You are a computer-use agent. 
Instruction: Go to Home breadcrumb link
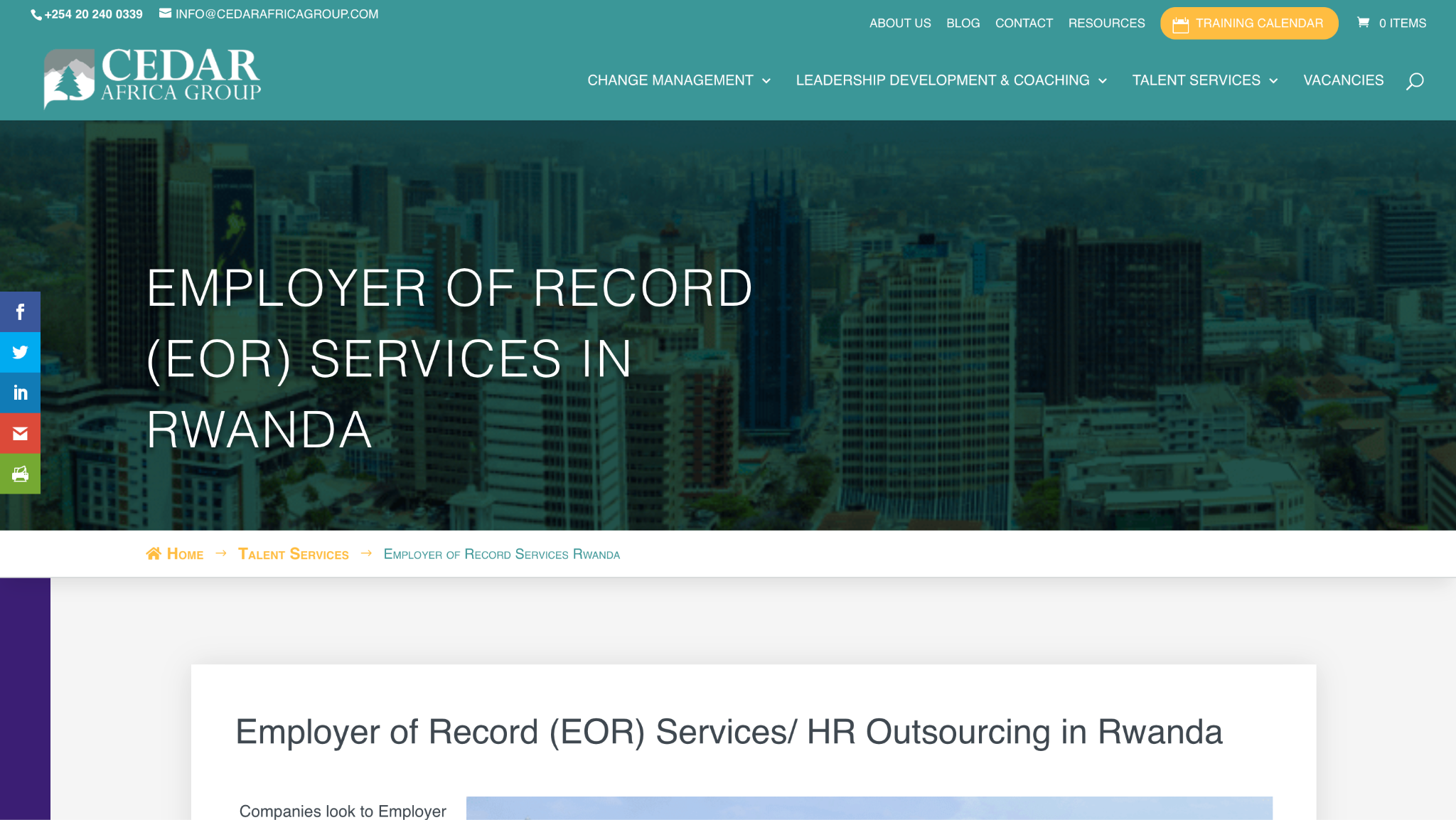185,554
